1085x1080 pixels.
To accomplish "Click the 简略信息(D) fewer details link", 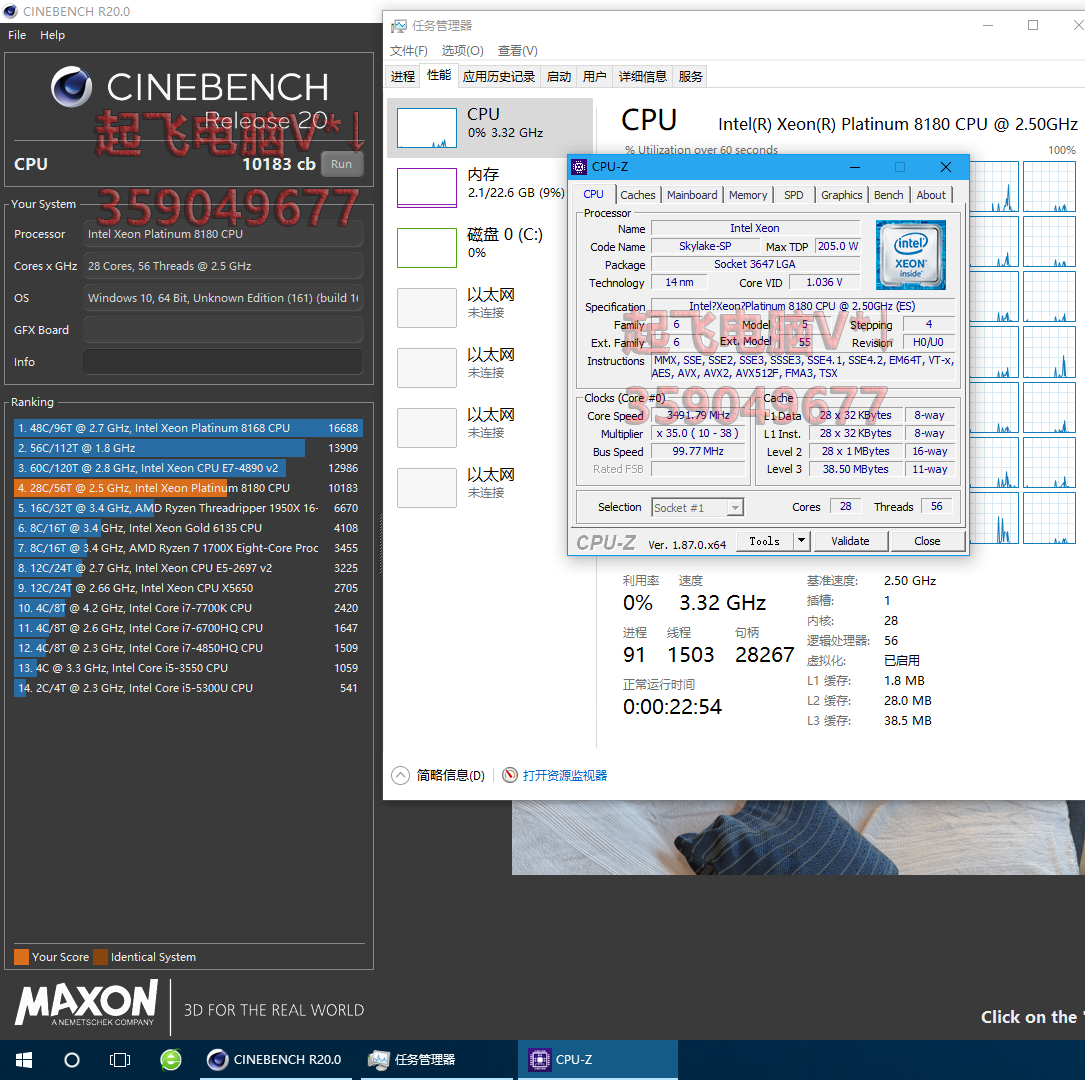I will coord(450,775).
